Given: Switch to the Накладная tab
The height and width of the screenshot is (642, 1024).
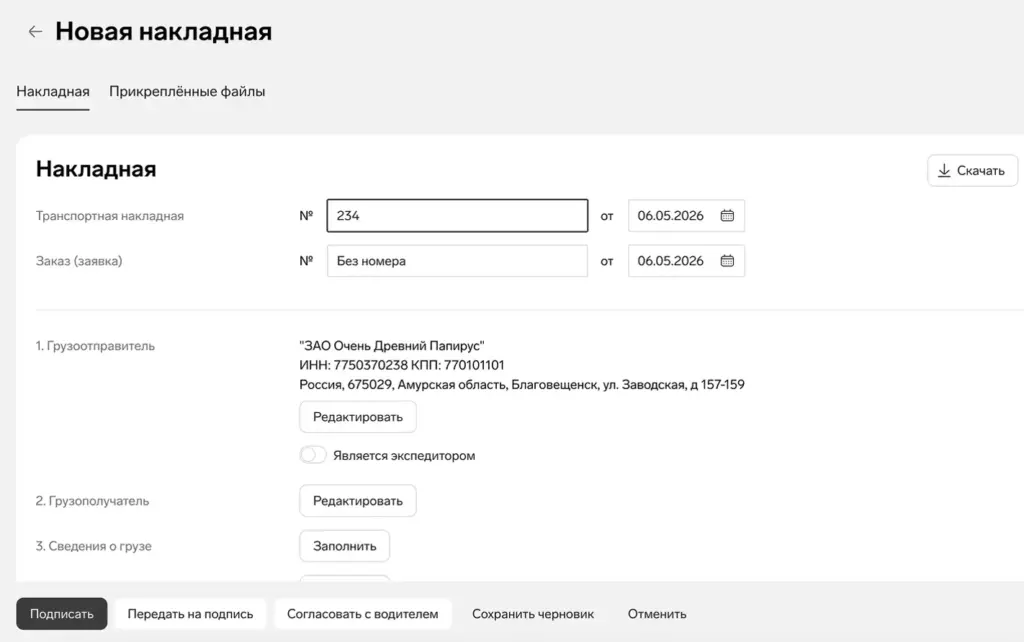Looking at the screenshot, I should point(53,91).
